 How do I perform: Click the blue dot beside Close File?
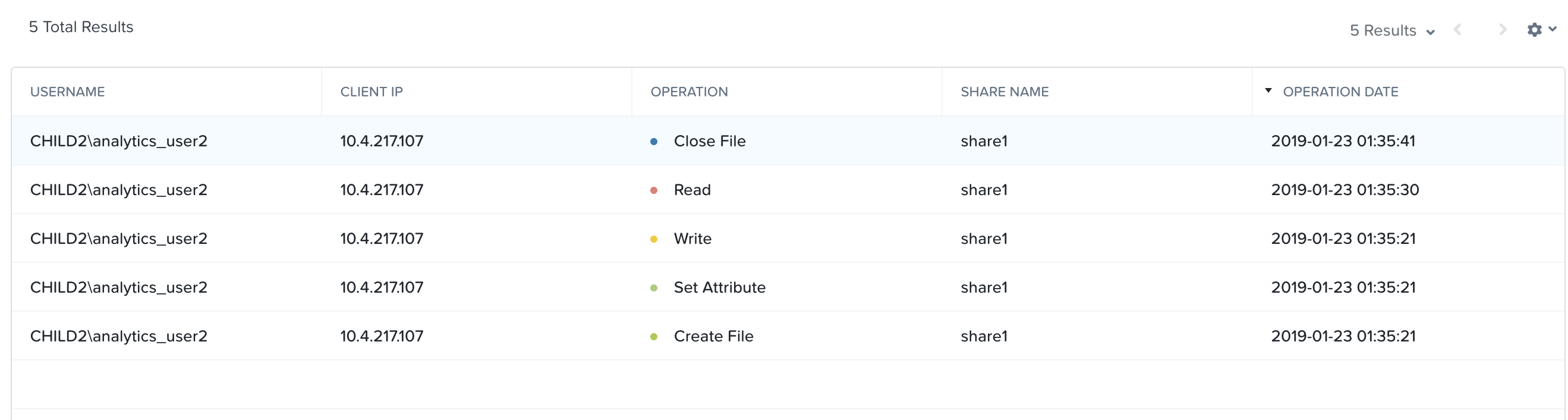pyautogui.click(x=653, y=141)
